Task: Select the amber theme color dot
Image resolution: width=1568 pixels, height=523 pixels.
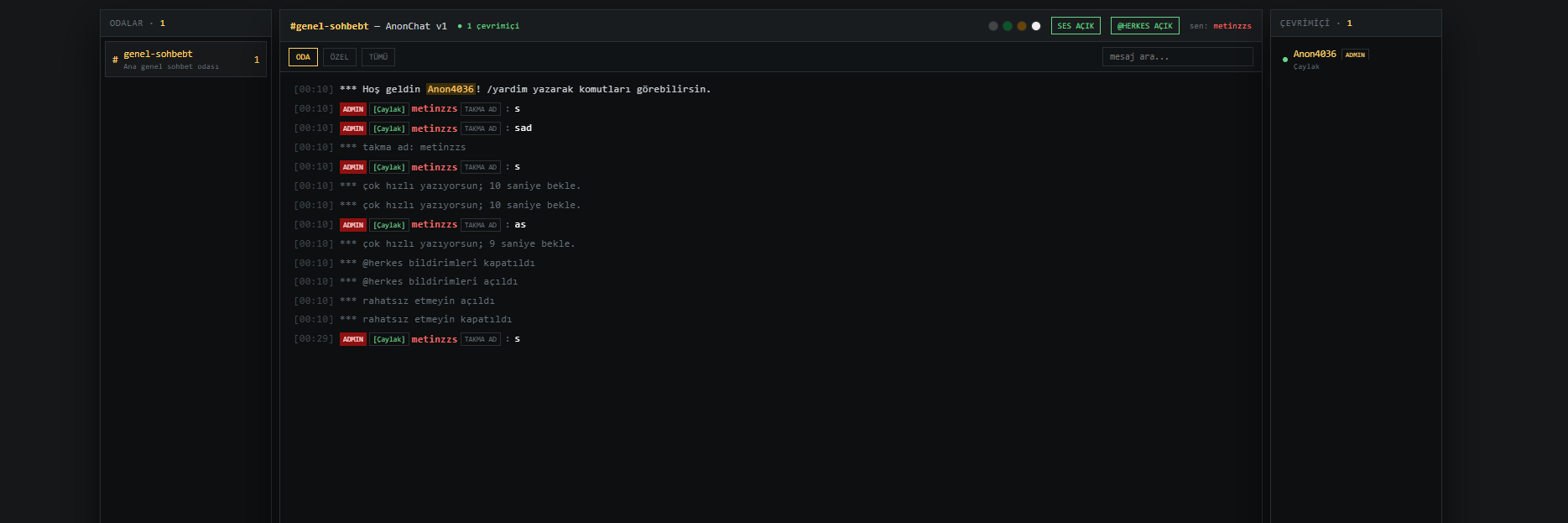Action: click(1022, 26)
